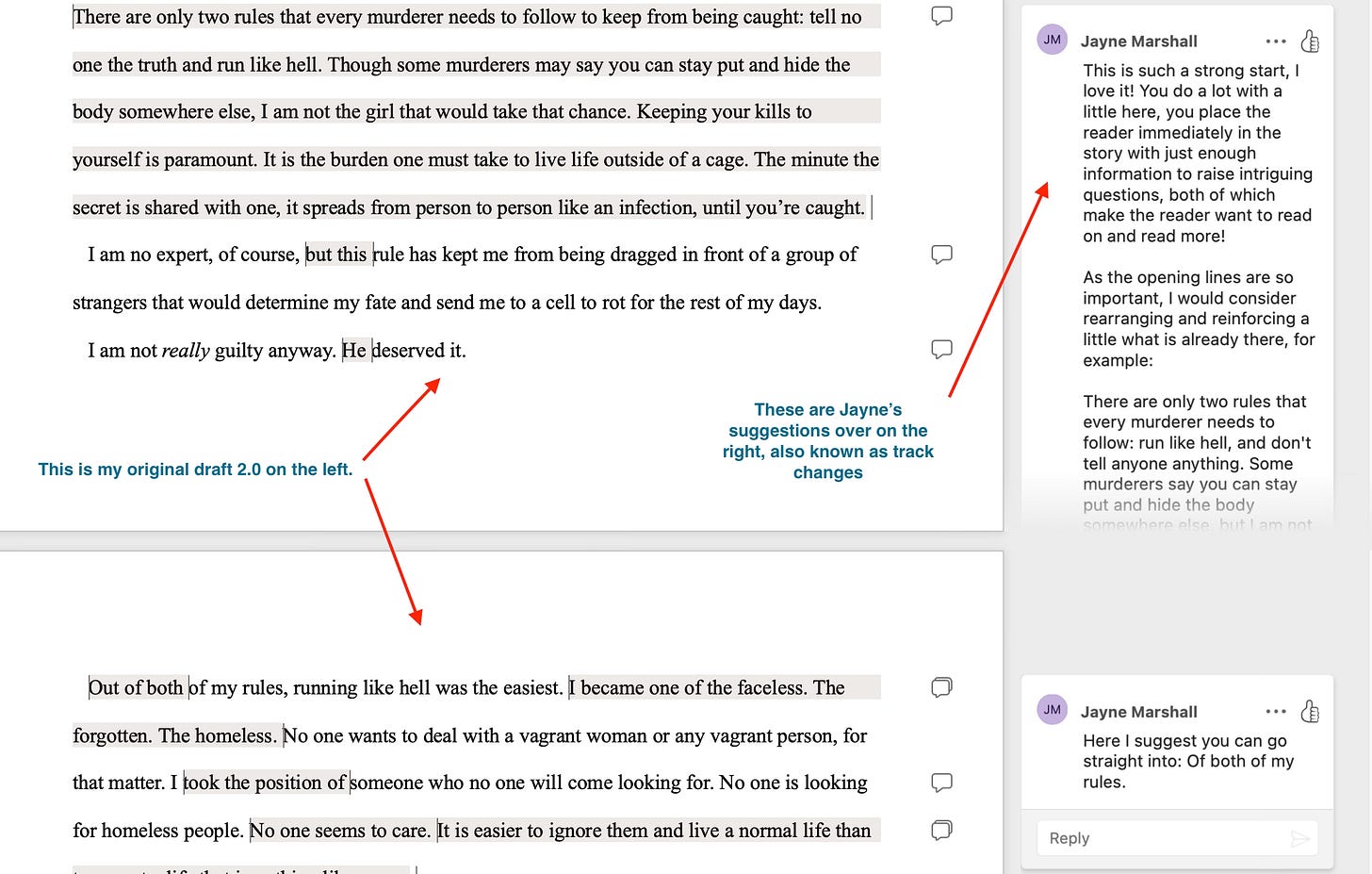
Task: Click the highlighted word "He" before "deserved it"
Action: (354, 351)
